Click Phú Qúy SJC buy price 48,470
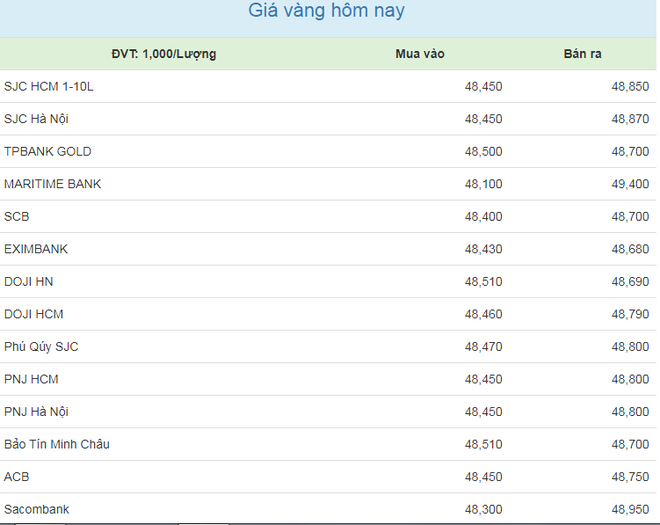 coord(484,347)
